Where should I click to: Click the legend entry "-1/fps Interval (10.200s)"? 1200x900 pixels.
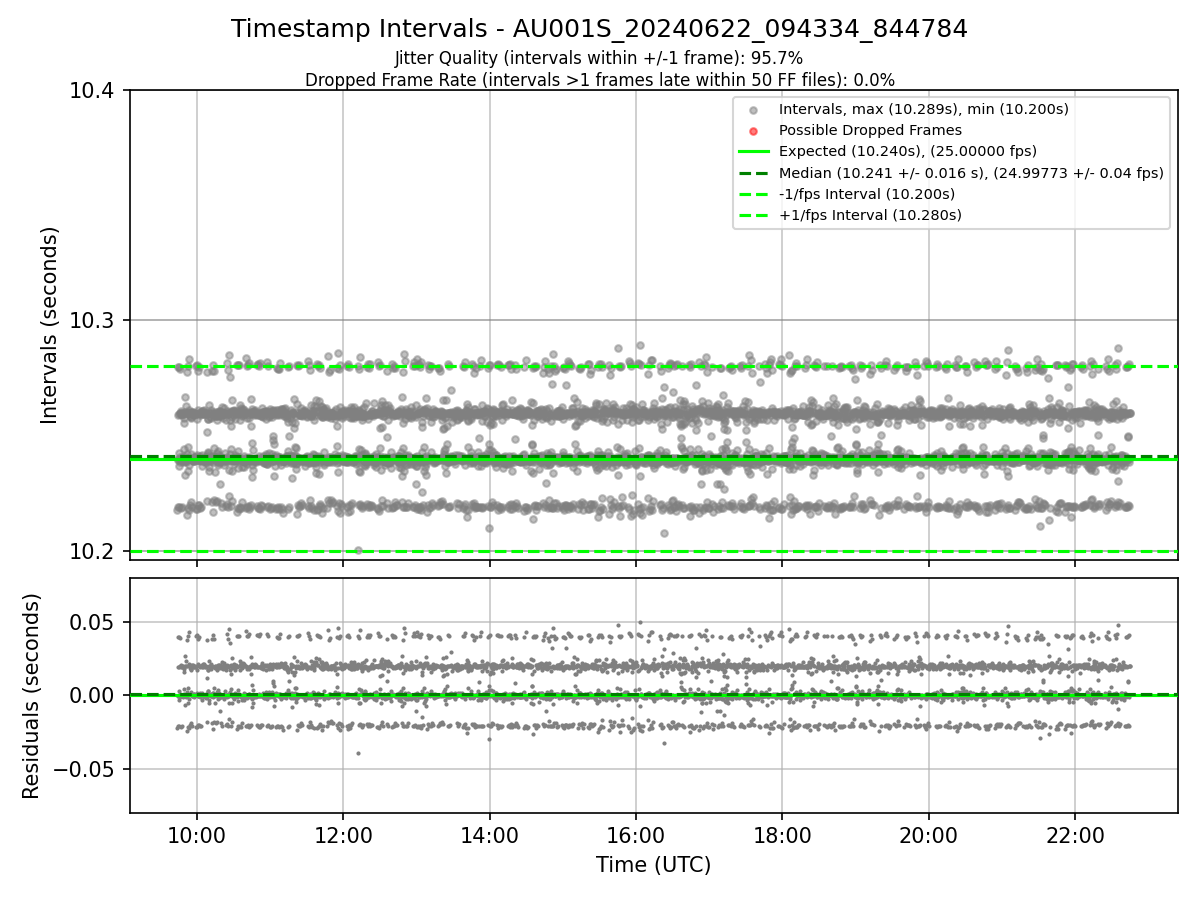pos(867,193)
